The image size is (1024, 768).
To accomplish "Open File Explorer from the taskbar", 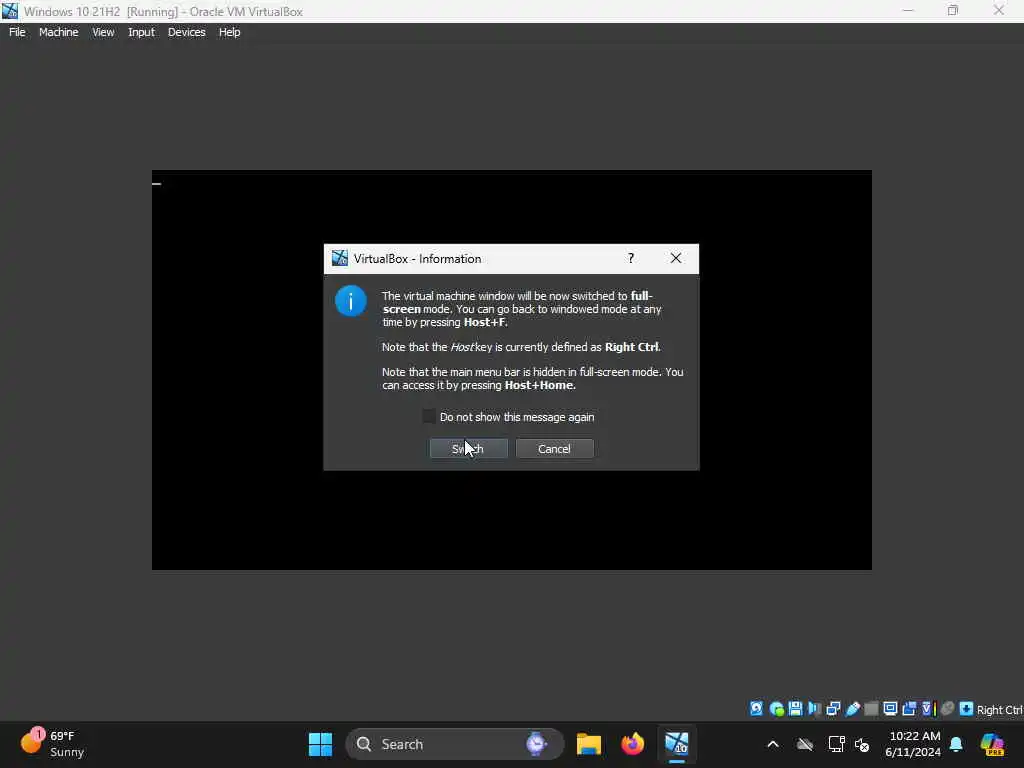I will click(x=588, y=744).
